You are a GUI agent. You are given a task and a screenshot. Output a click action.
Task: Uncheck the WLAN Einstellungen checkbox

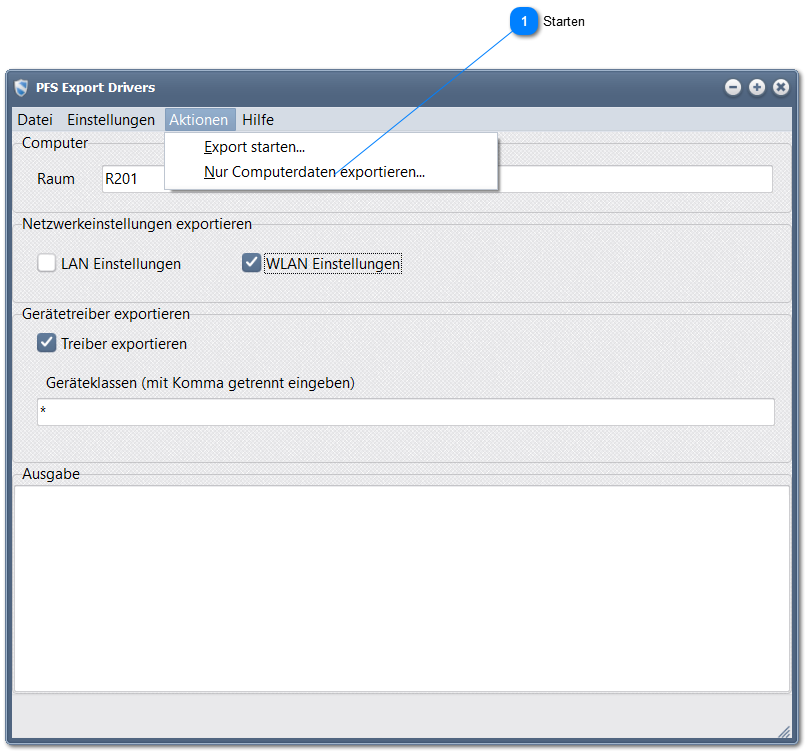point(252,264)
